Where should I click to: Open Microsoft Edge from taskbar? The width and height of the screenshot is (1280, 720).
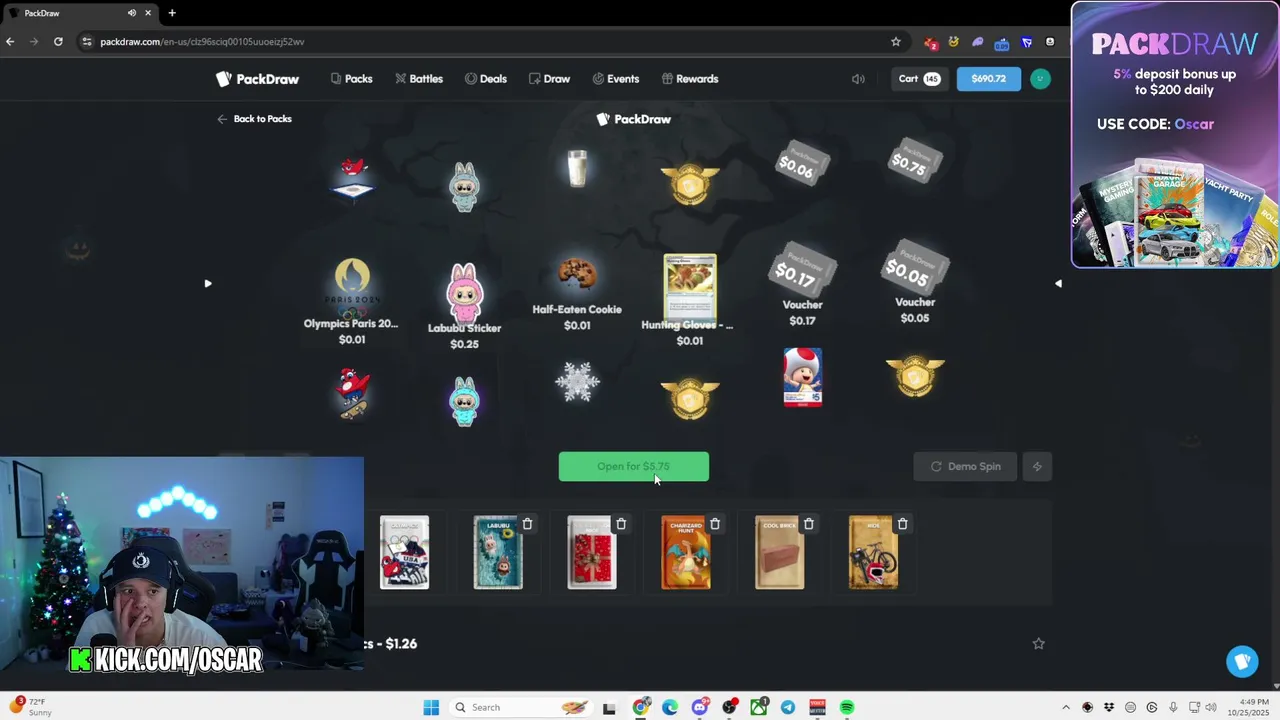pos(670,707)
